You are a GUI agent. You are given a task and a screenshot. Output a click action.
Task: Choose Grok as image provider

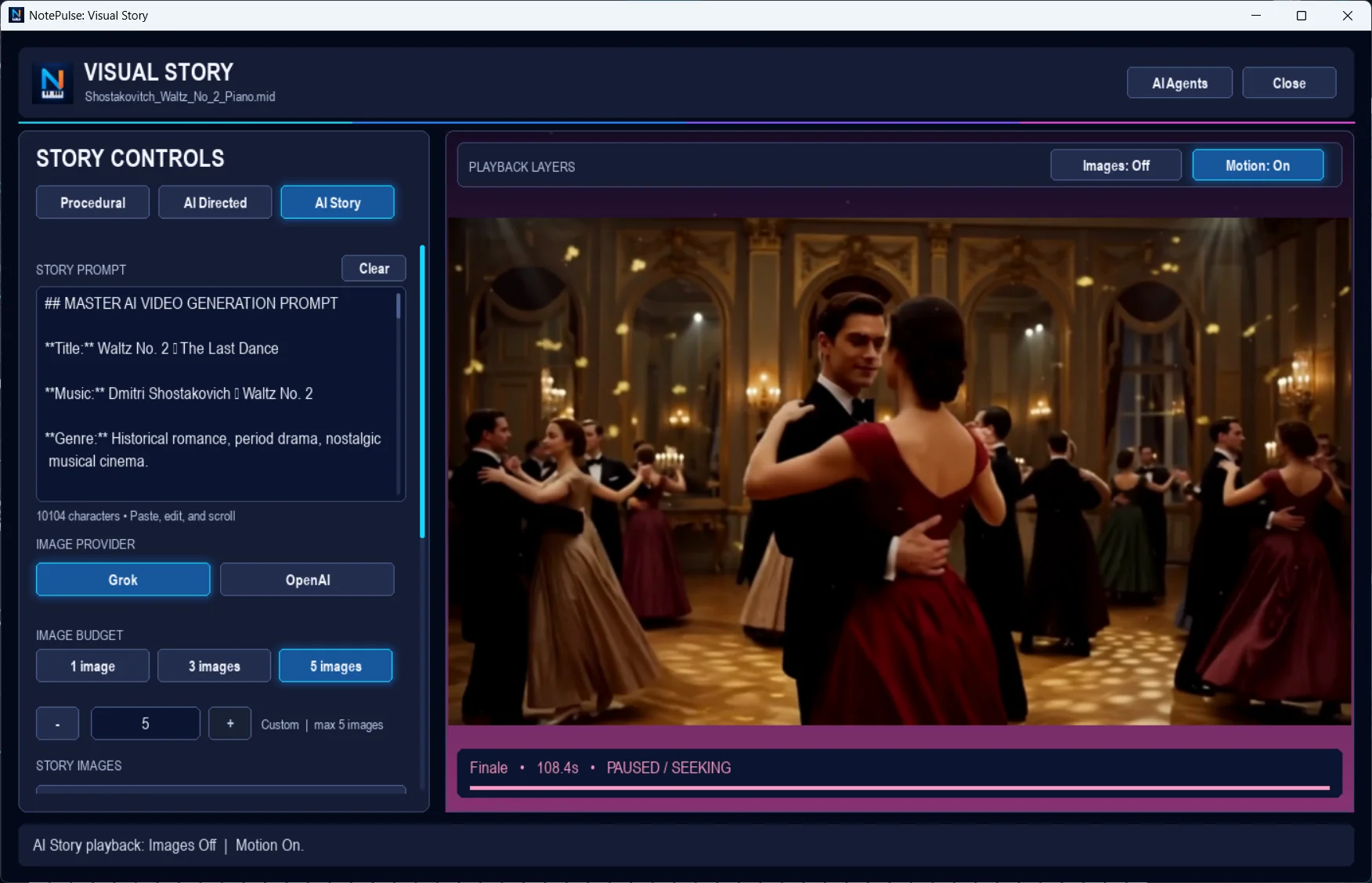tap(123, 580)
